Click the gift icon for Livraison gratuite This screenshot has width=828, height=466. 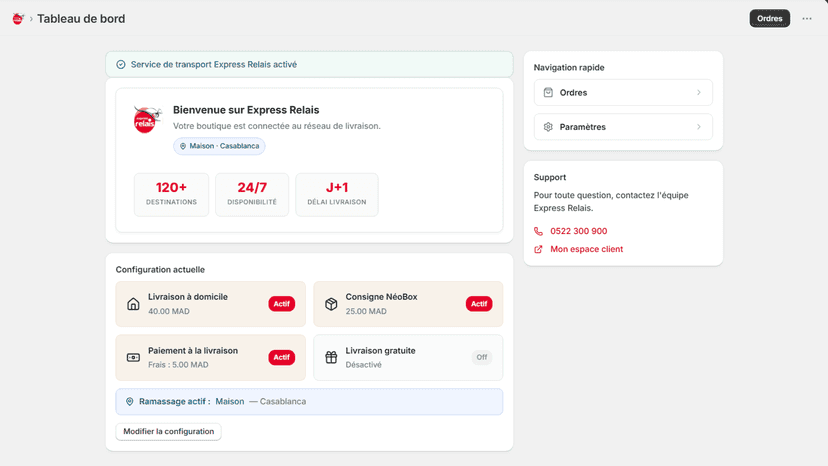(331, 358)
